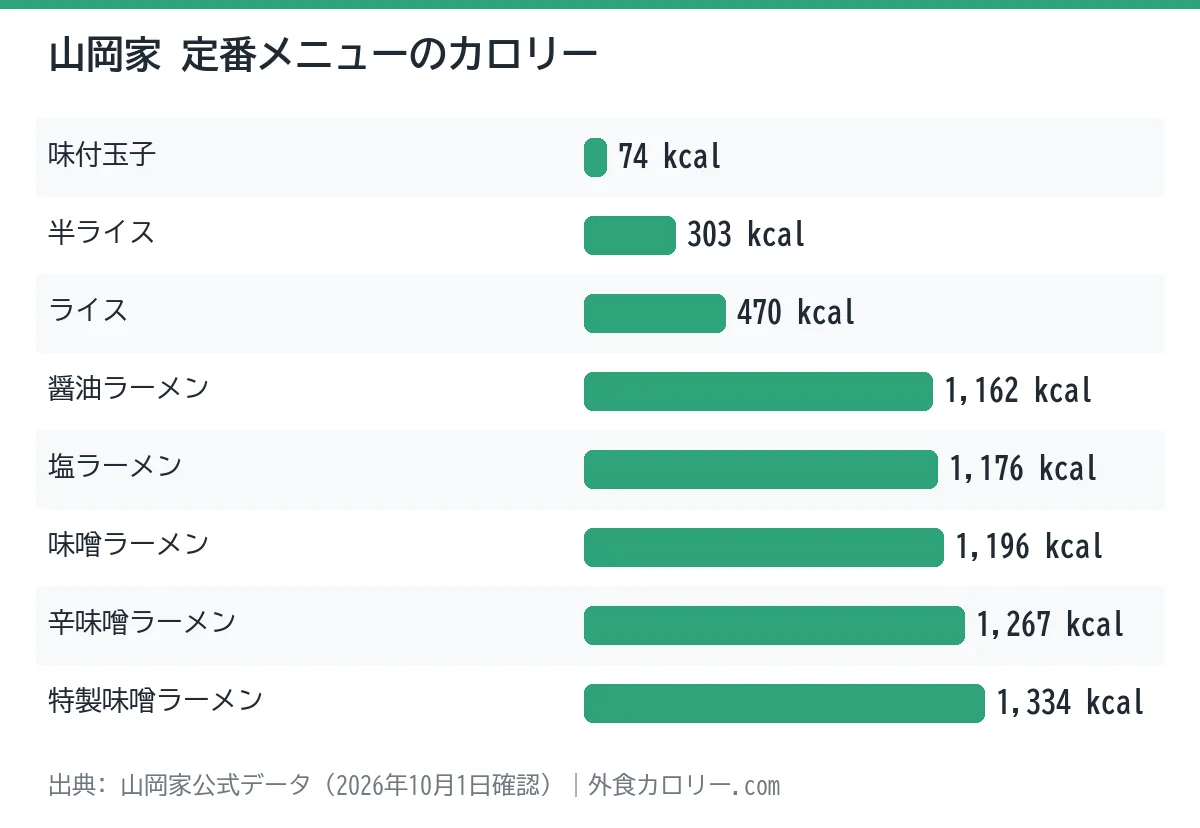This screenshot has height=828, width=1200.
Task: Select the 辛味噌ラーメン row label
Action: [142, 622]
